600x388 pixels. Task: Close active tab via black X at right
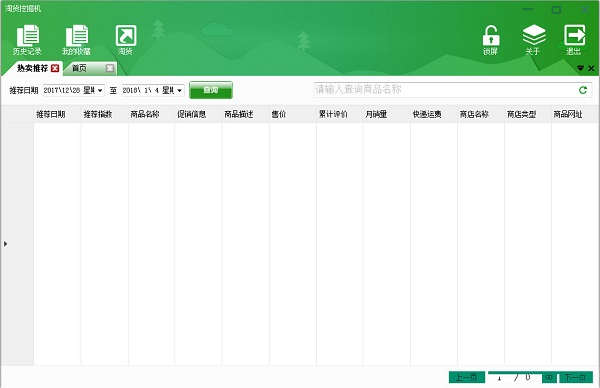coord(591,68)
